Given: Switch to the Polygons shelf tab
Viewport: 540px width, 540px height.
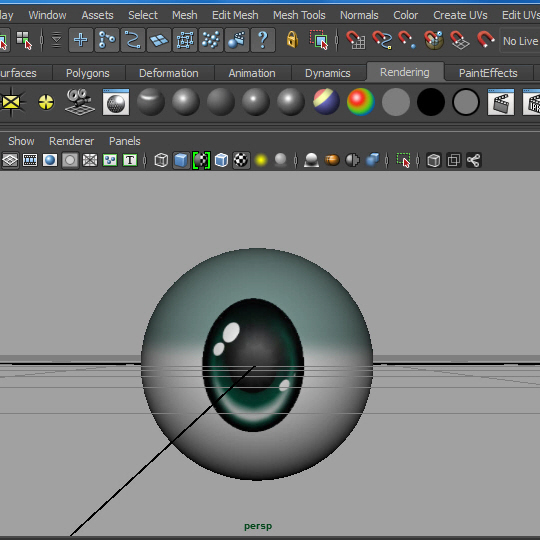Looking at the screenshot, I should point(88,73).
